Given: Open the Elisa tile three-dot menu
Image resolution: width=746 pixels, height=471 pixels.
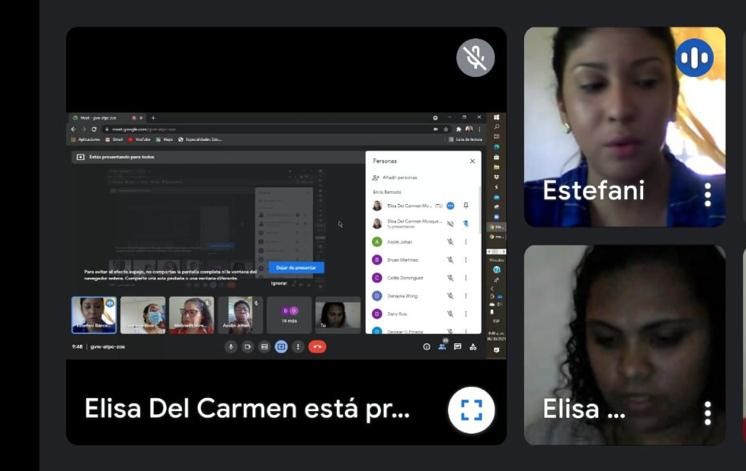Looking at the screenshot, I should click(x=707, y=413).
